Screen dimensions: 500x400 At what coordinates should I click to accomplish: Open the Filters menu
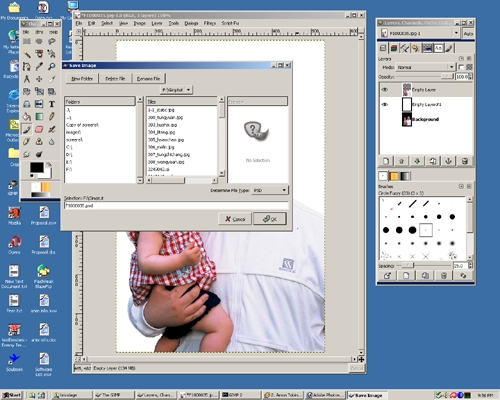pyautogui.click(x=210, y=23)
